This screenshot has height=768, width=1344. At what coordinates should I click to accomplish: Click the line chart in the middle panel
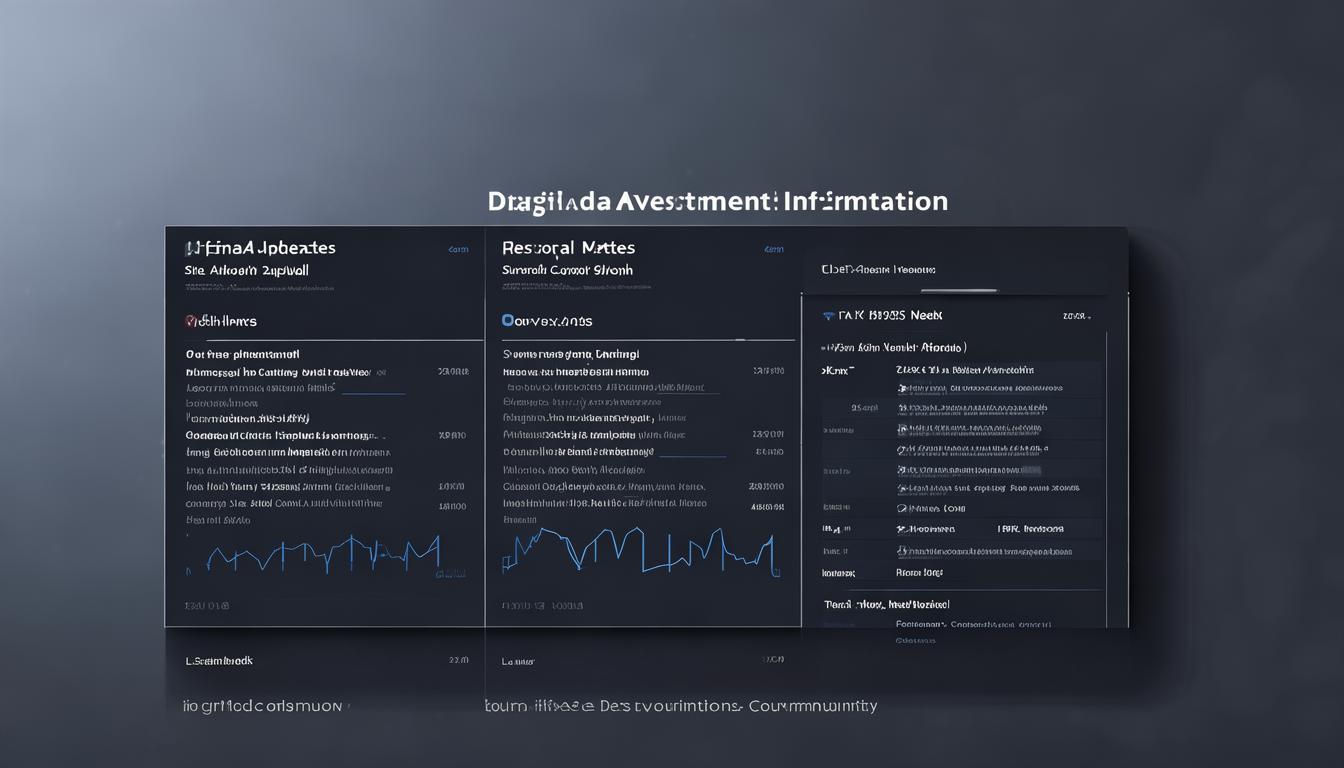(640, 550)
